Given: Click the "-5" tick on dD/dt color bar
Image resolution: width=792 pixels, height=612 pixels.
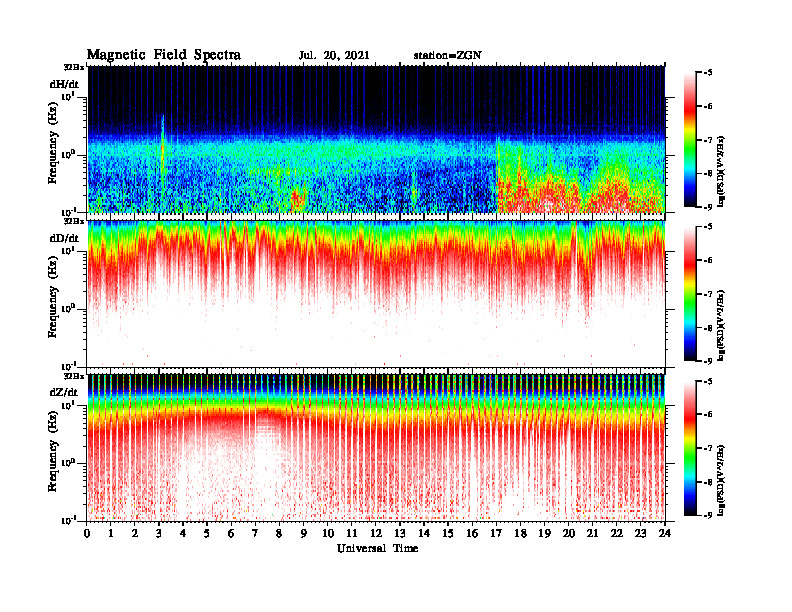Looking at the screenshot, I should [708, 227].
